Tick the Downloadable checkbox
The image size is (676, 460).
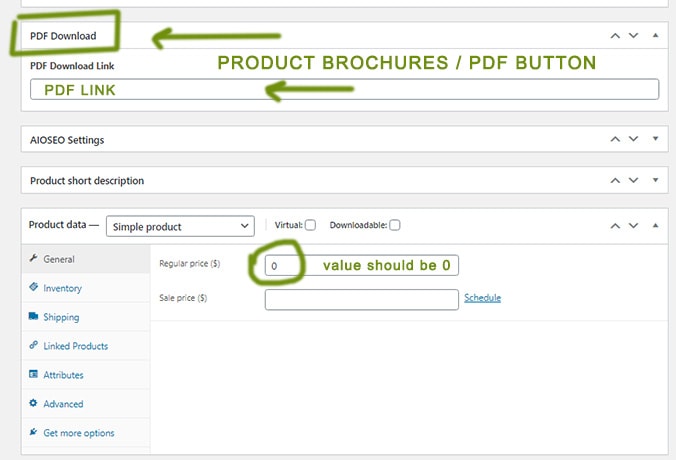(395, 225)
